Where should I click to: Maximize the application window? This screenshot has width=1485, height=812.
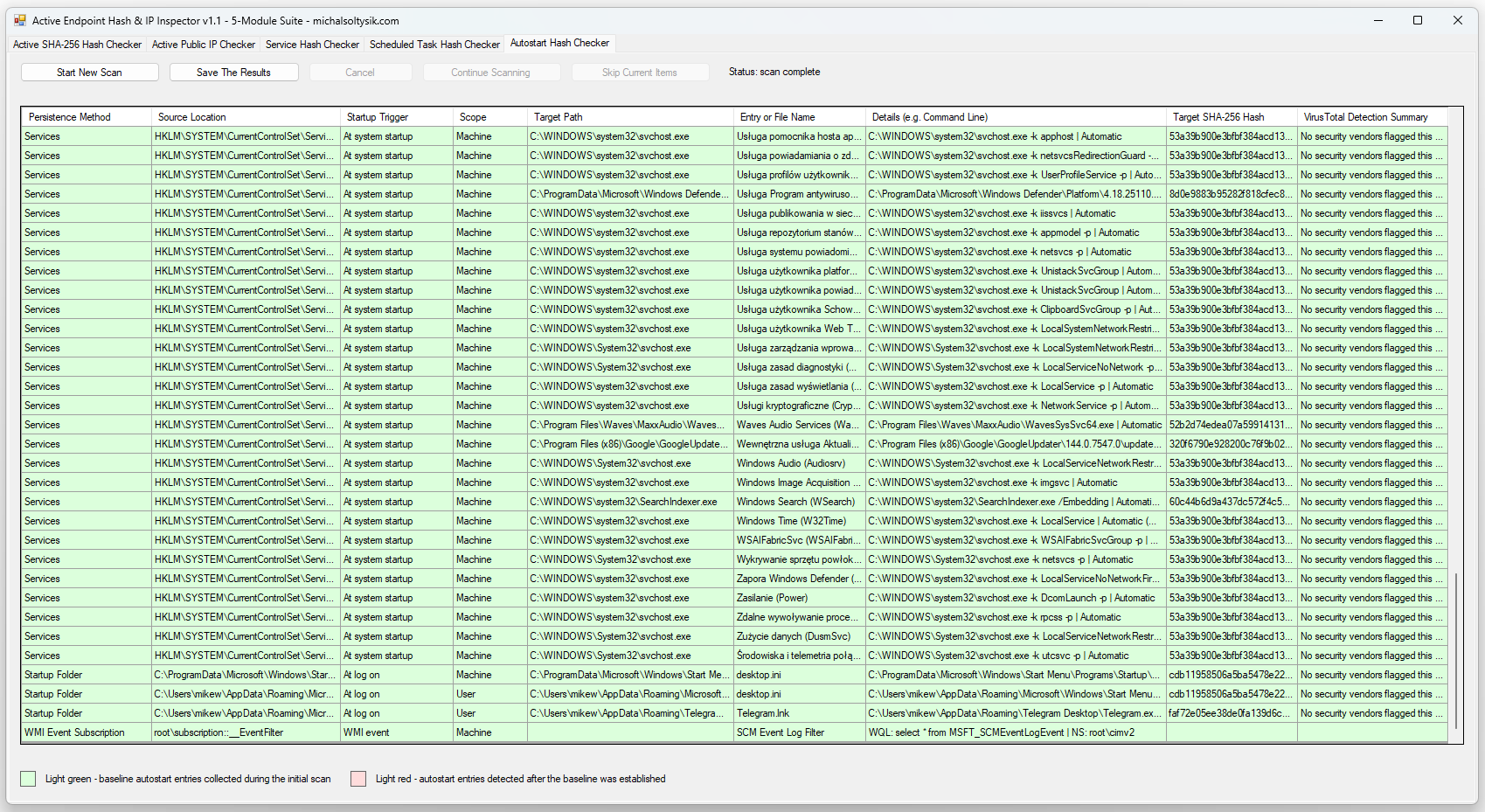pos(1418,20)
